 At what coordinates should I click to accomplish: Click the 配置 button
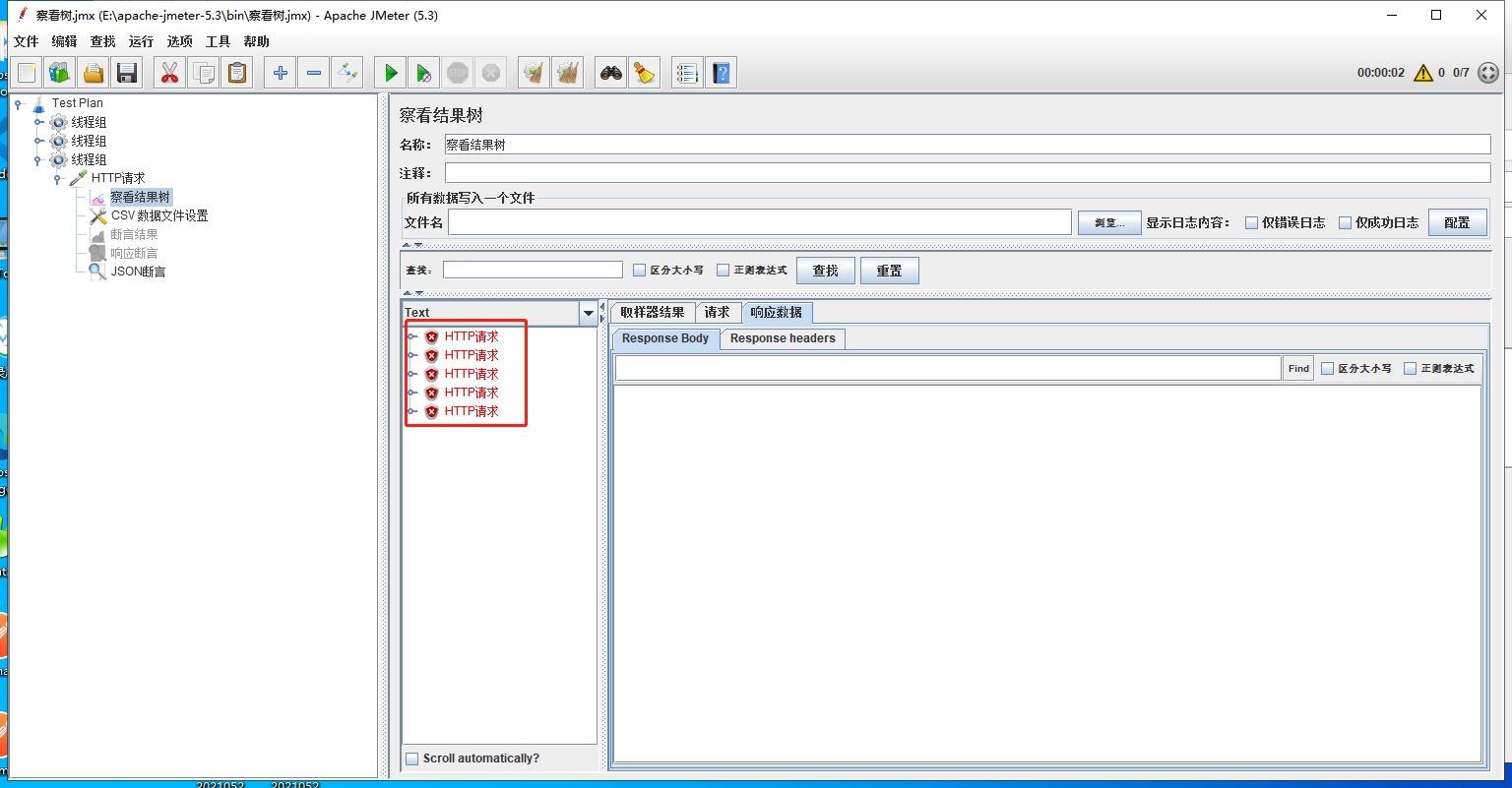(x=1457, y=222)
